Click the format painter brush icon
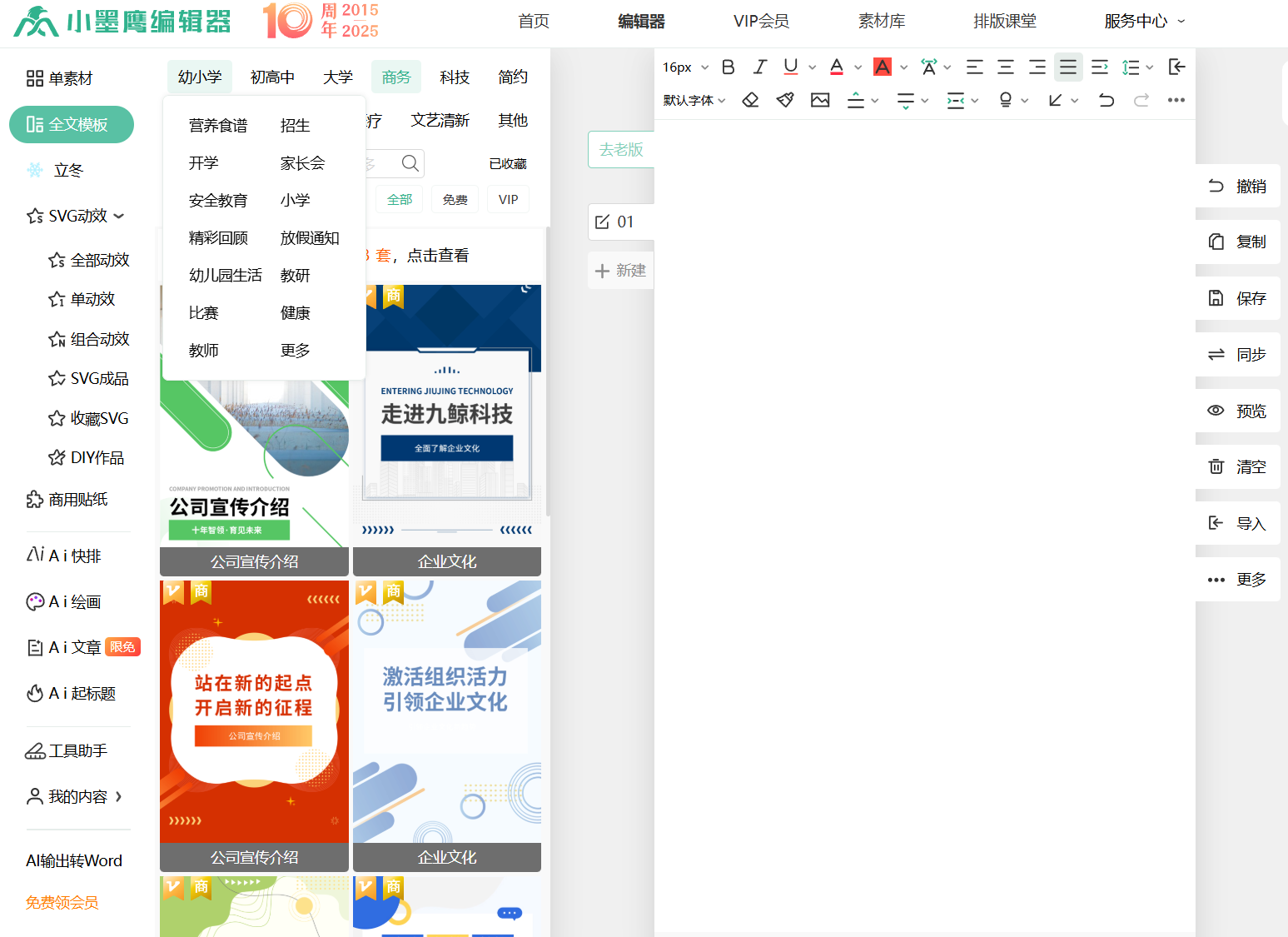Image resolution: width=1288 pixels, height=937 pixels. 784,99
